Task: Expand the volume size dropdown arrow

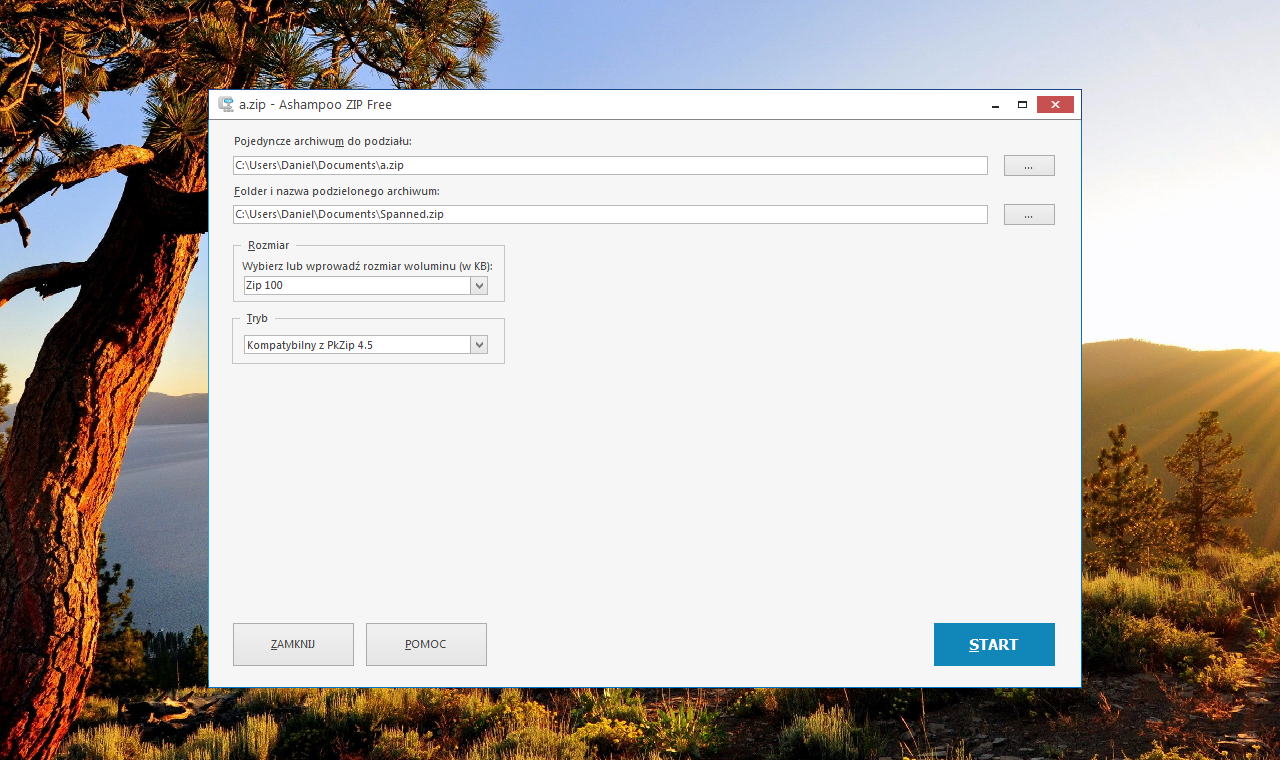Action: [480, 286]
